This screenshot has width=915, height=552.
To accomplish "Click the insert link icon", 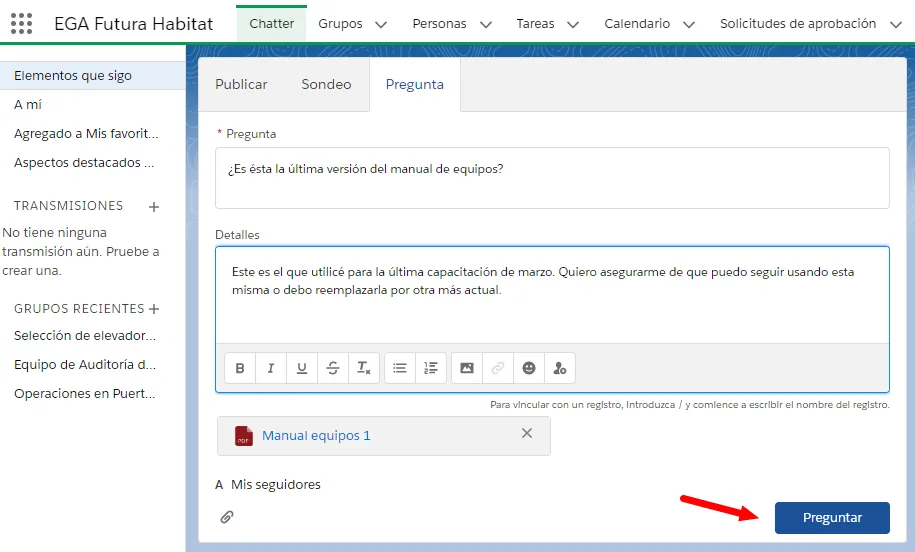I will click(x=498, y=368).
